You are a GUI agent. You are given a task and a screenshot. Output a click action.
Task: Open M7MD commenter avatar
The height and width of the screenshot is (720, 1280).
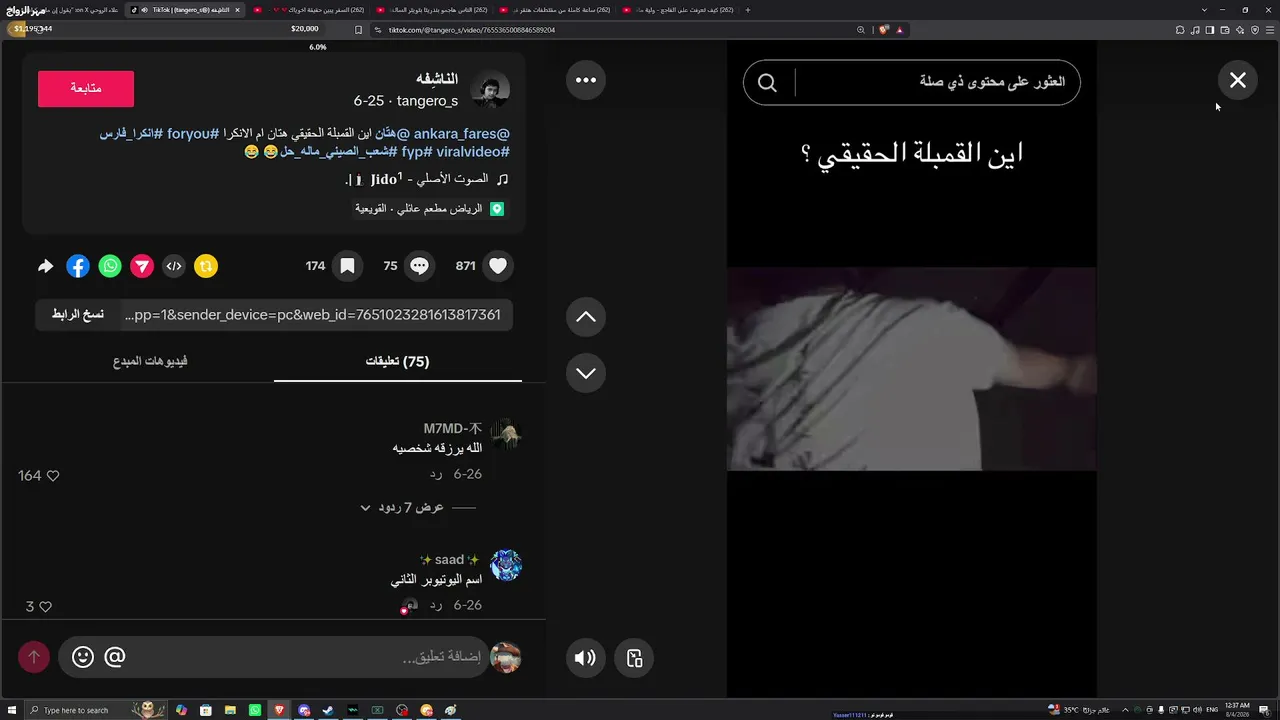[506, 434]
